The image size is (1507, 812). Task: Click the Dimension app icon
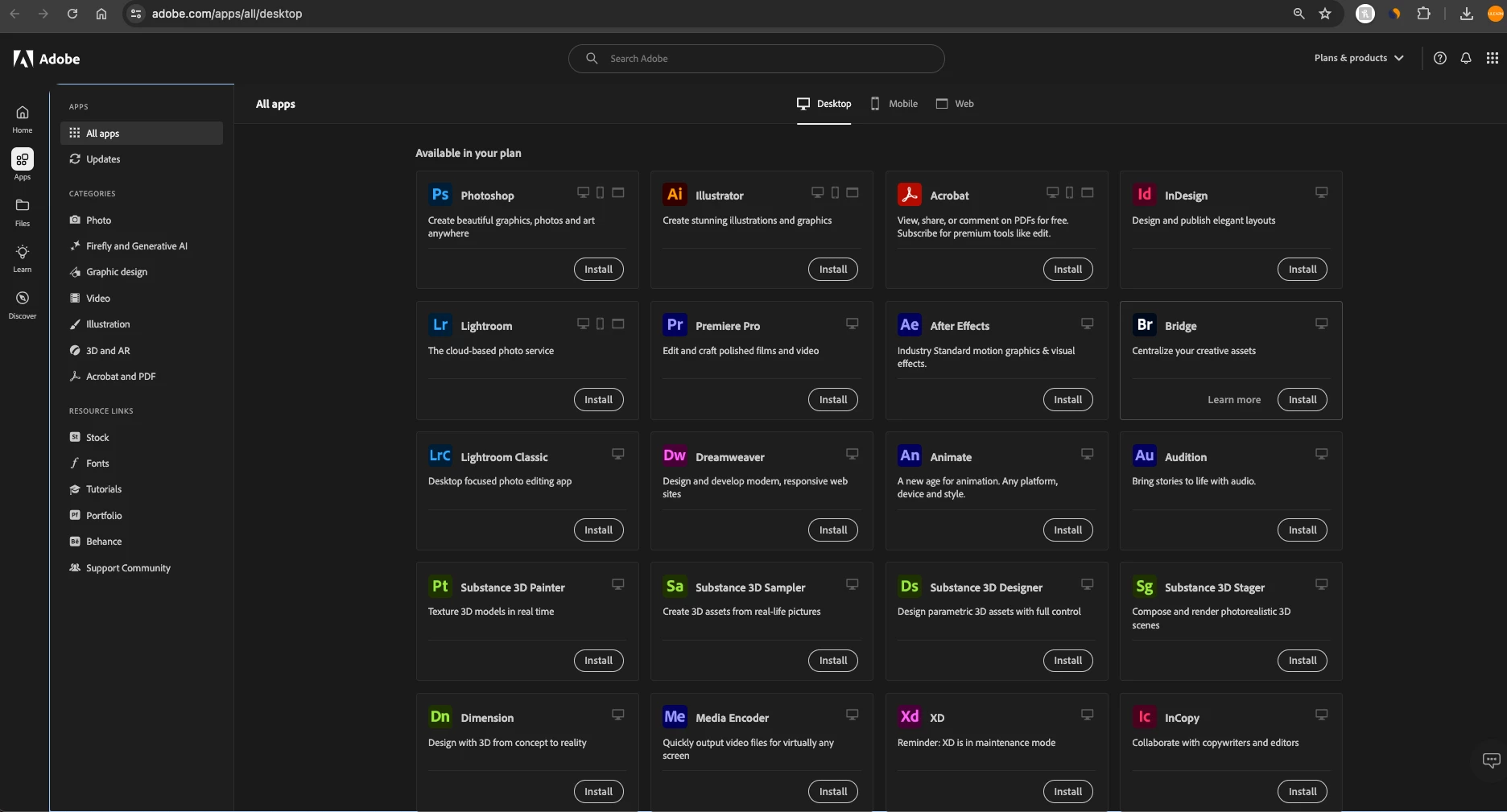(440, 717)
